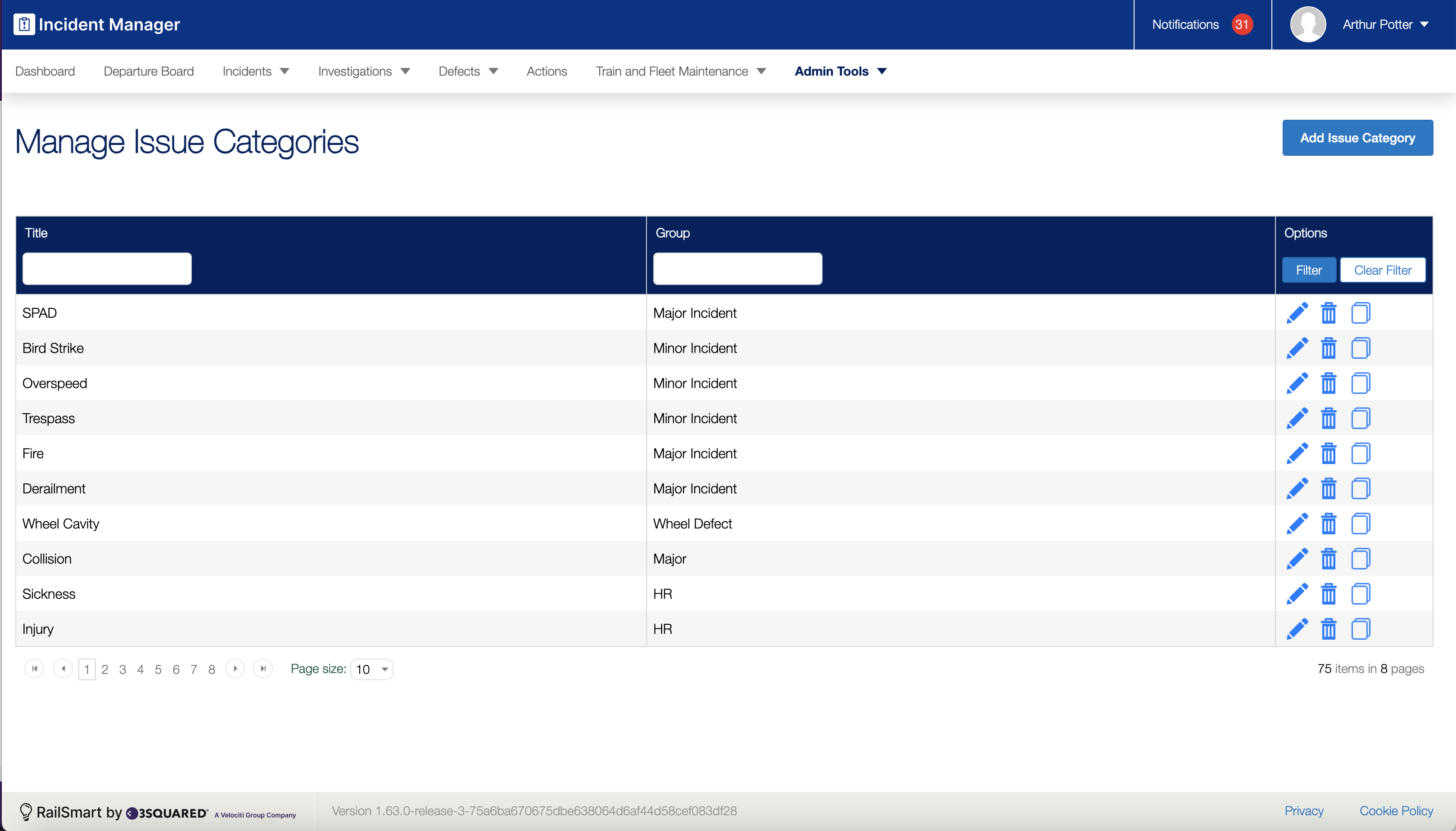Expand the Investigations menu
1456x831 pixels.
tap(364, 71)
